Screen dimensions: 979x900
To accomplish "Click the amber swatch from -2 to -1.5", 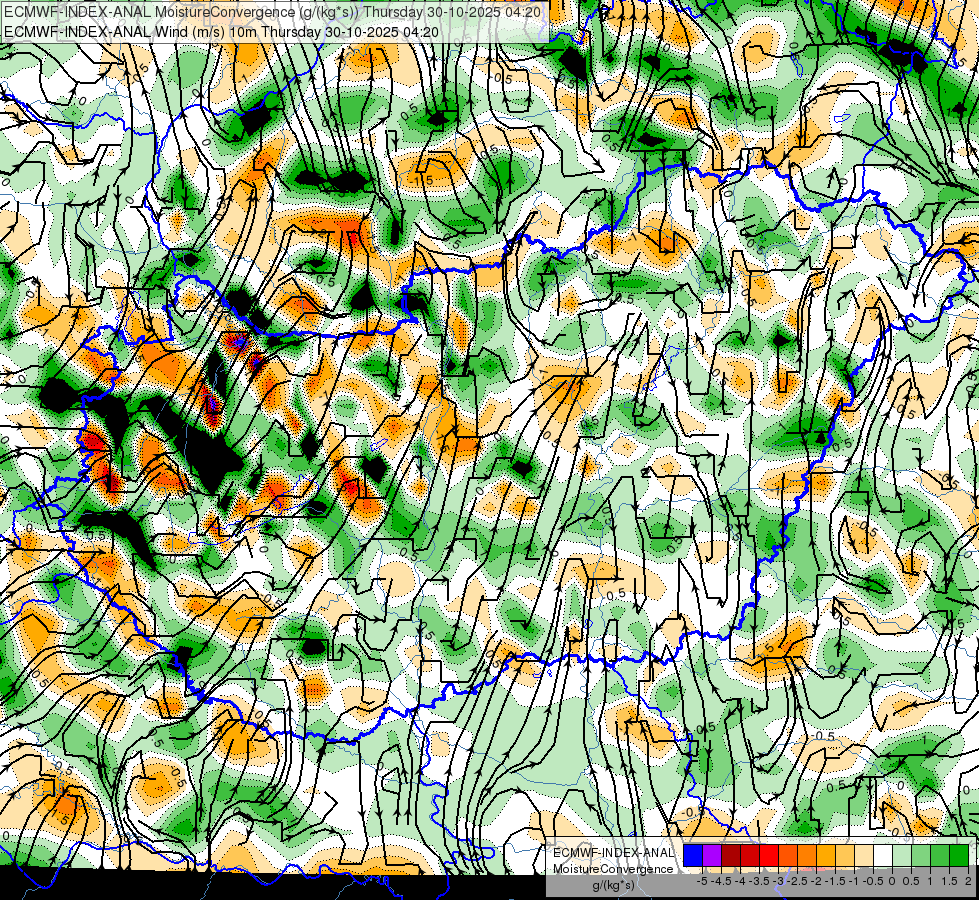I will [825, 856].
